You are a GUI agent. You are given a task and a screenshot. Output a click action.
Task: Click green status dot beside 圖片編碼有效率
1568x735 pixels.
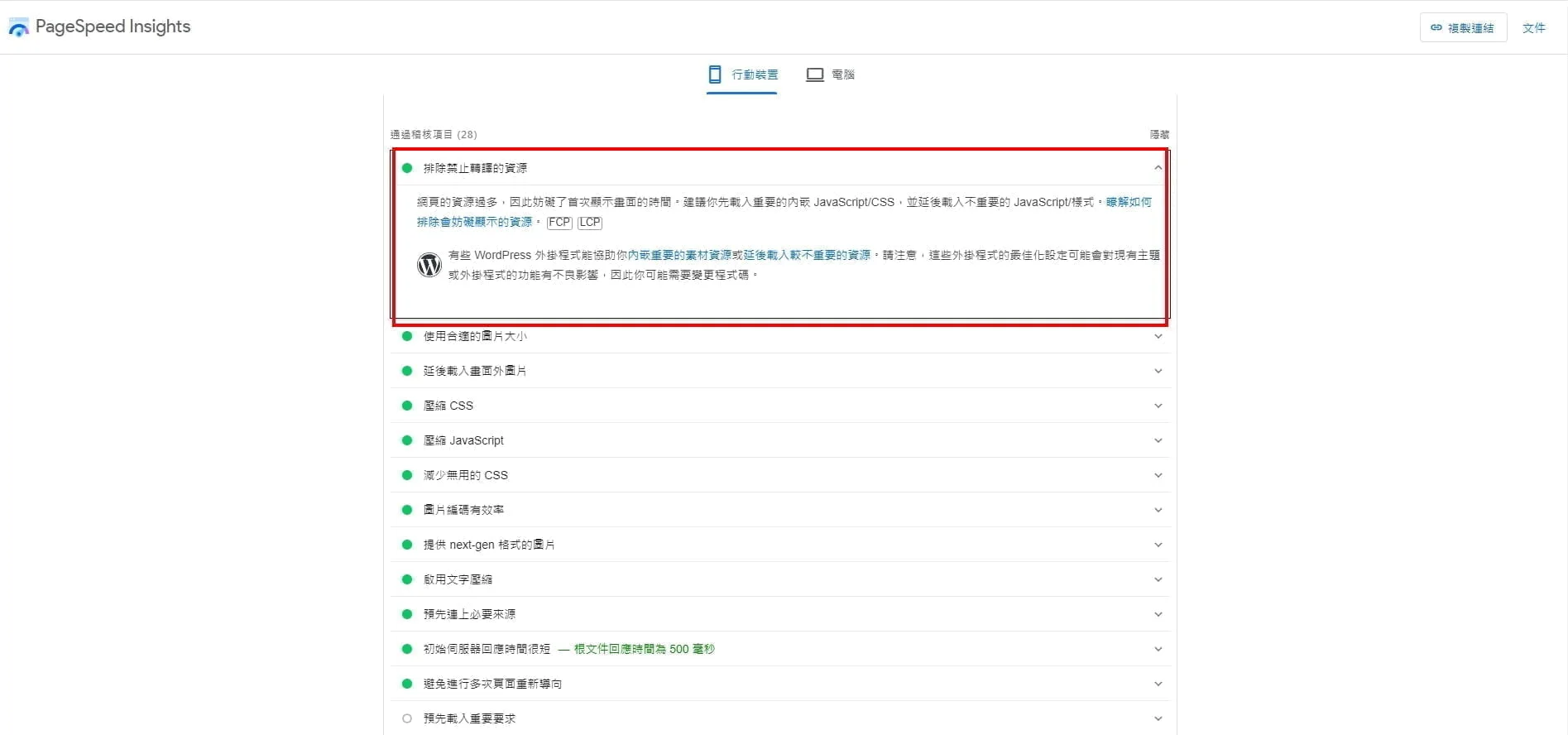point(407,510)
